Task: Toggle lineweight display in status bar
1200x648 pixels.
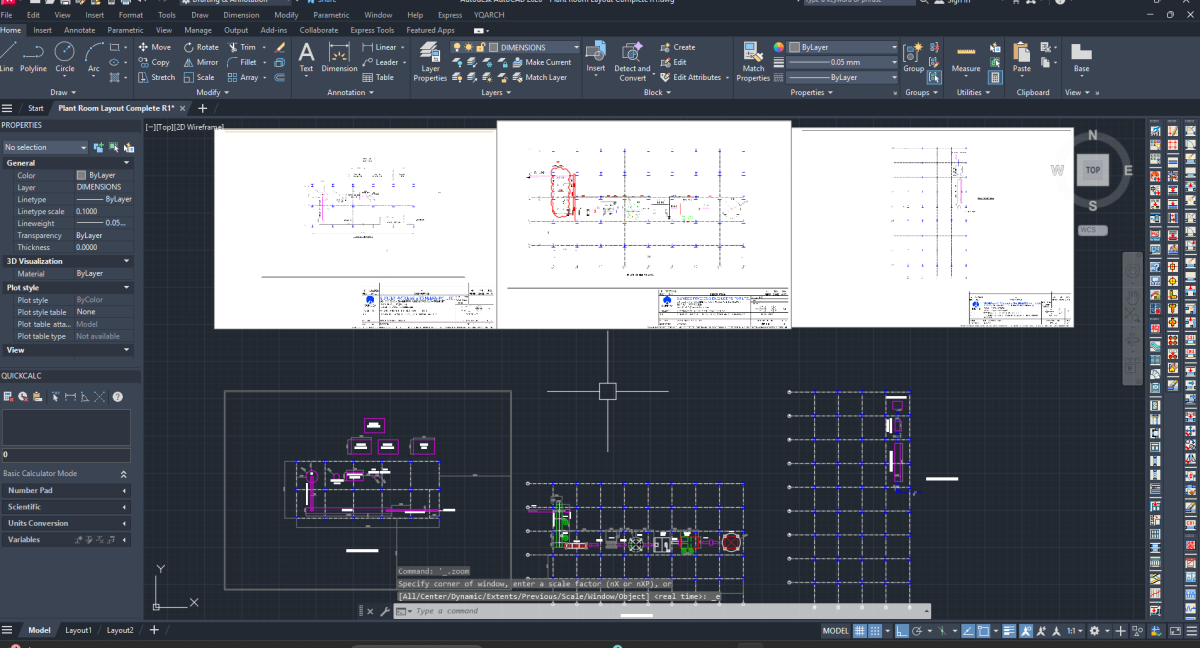Action: [x=1007, y=631]
